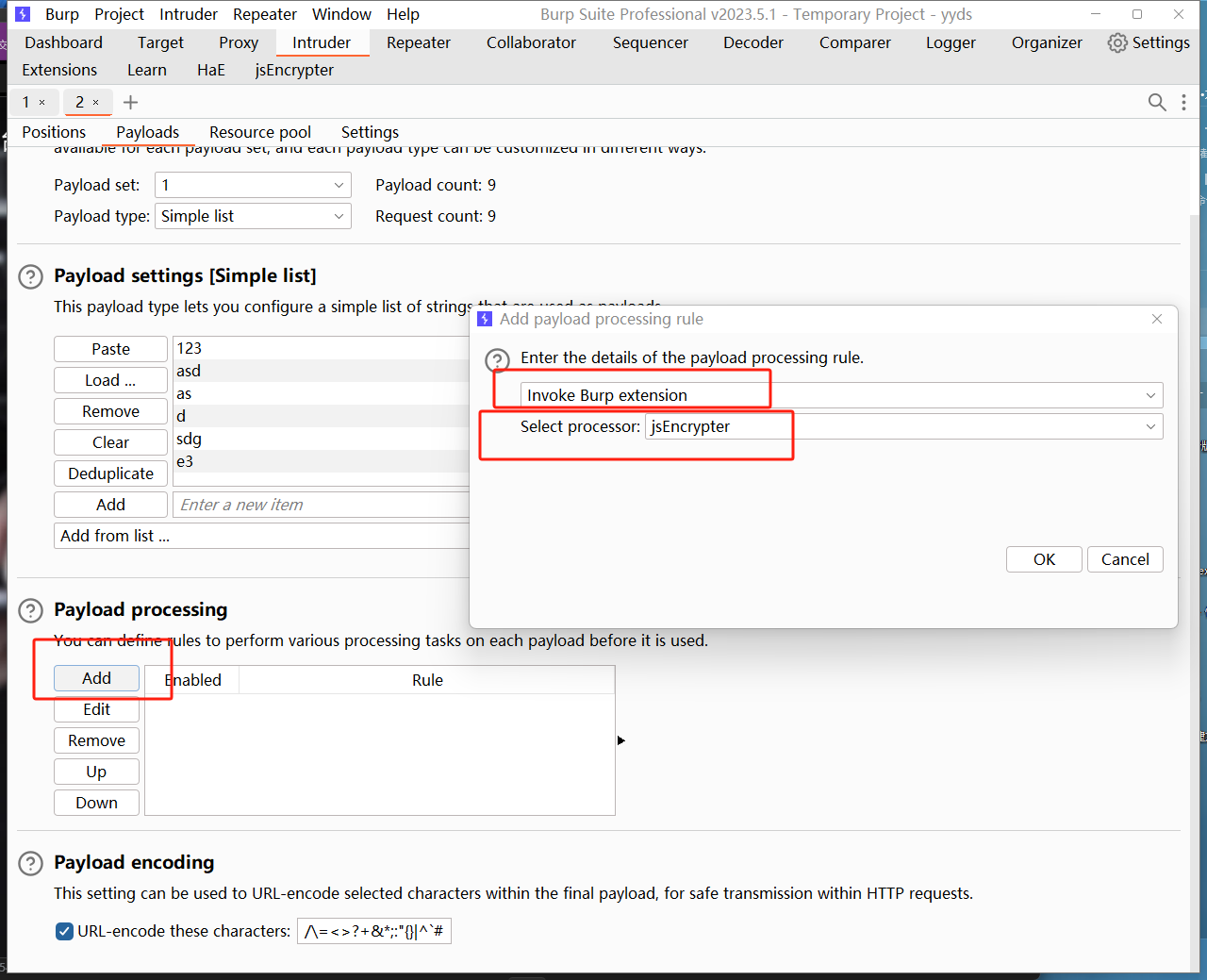Screen dimensions: 1207x980
Task: Click the Burp logo icon in title bar
Action: [x=23, y=14]
